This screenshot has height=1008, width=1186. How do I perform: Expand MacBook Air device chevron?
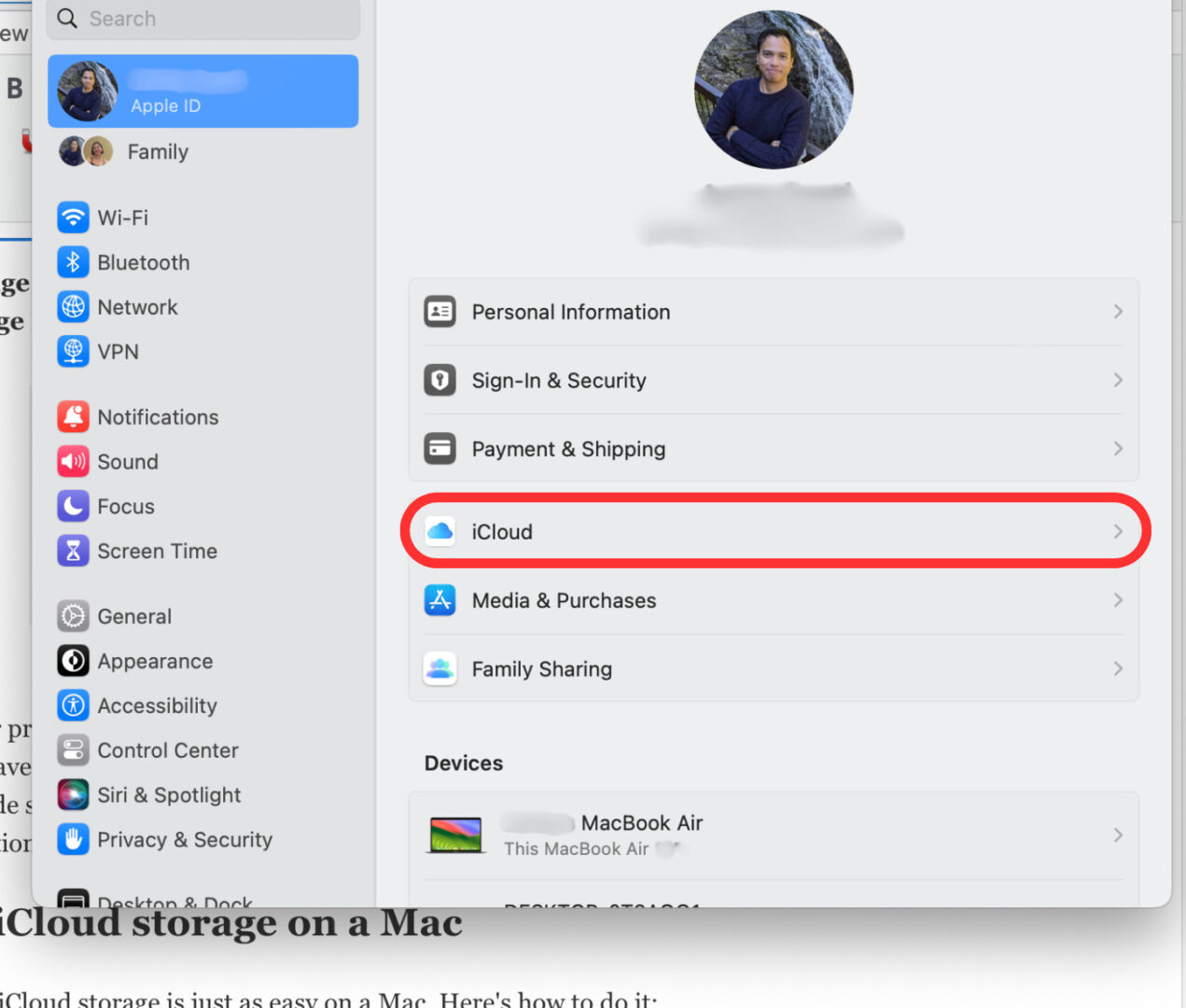tap(1118, 835)
